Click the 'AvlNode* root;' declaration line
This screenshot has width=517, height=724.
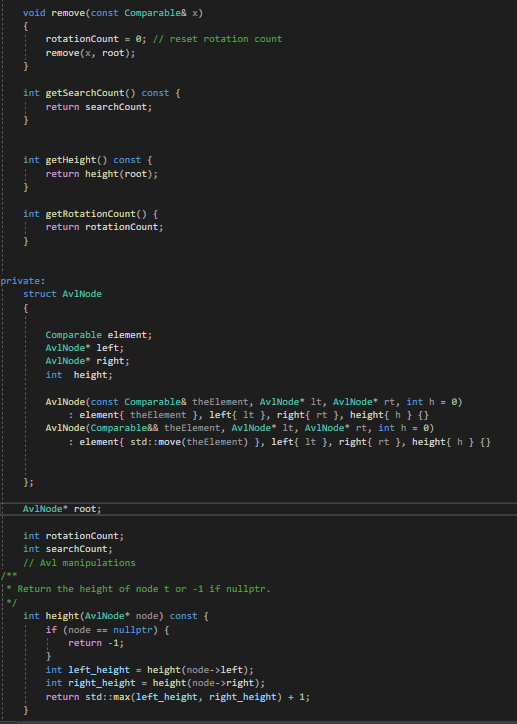click(x=62, y=509)
